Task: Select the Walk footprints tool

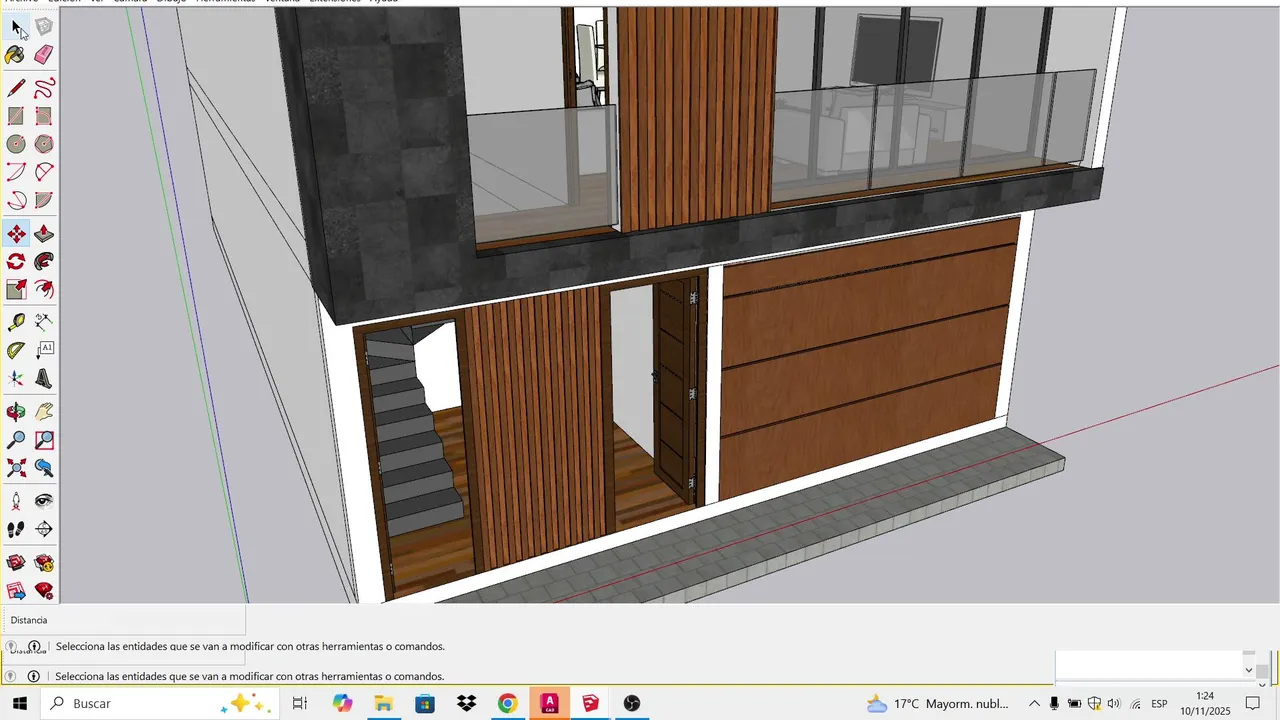Action: pyautogui.click(x=17, y=529)
